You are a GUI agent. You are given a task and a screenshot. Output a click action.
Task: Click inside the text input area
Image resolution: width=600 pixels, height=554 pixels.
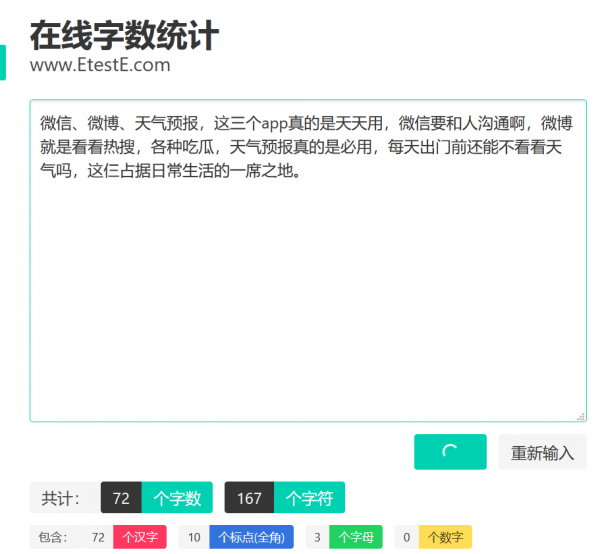(x=308, y=261)
